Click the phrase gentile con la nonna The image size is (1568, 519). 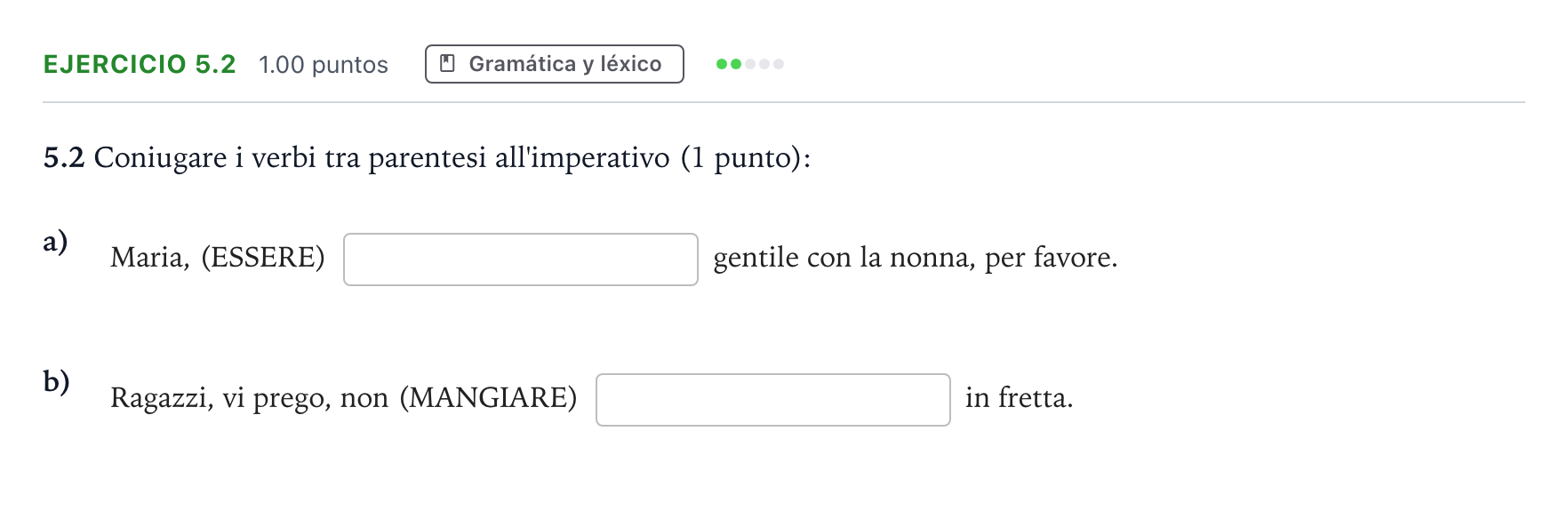pyautogui.click(x=844, y=258)
